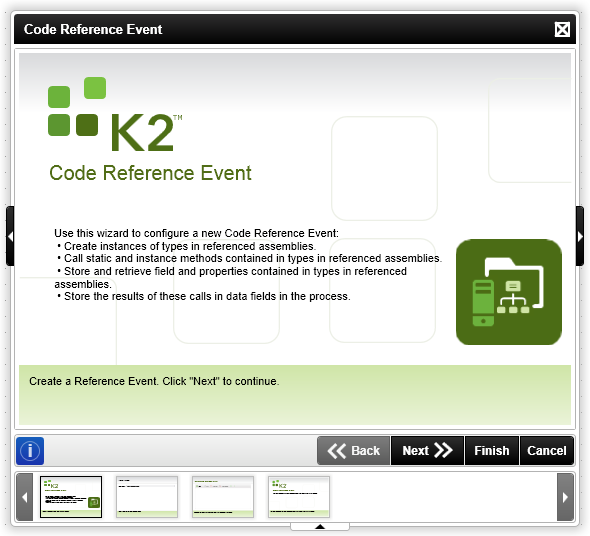Click 'Use this wizard to configure' text

196,233
